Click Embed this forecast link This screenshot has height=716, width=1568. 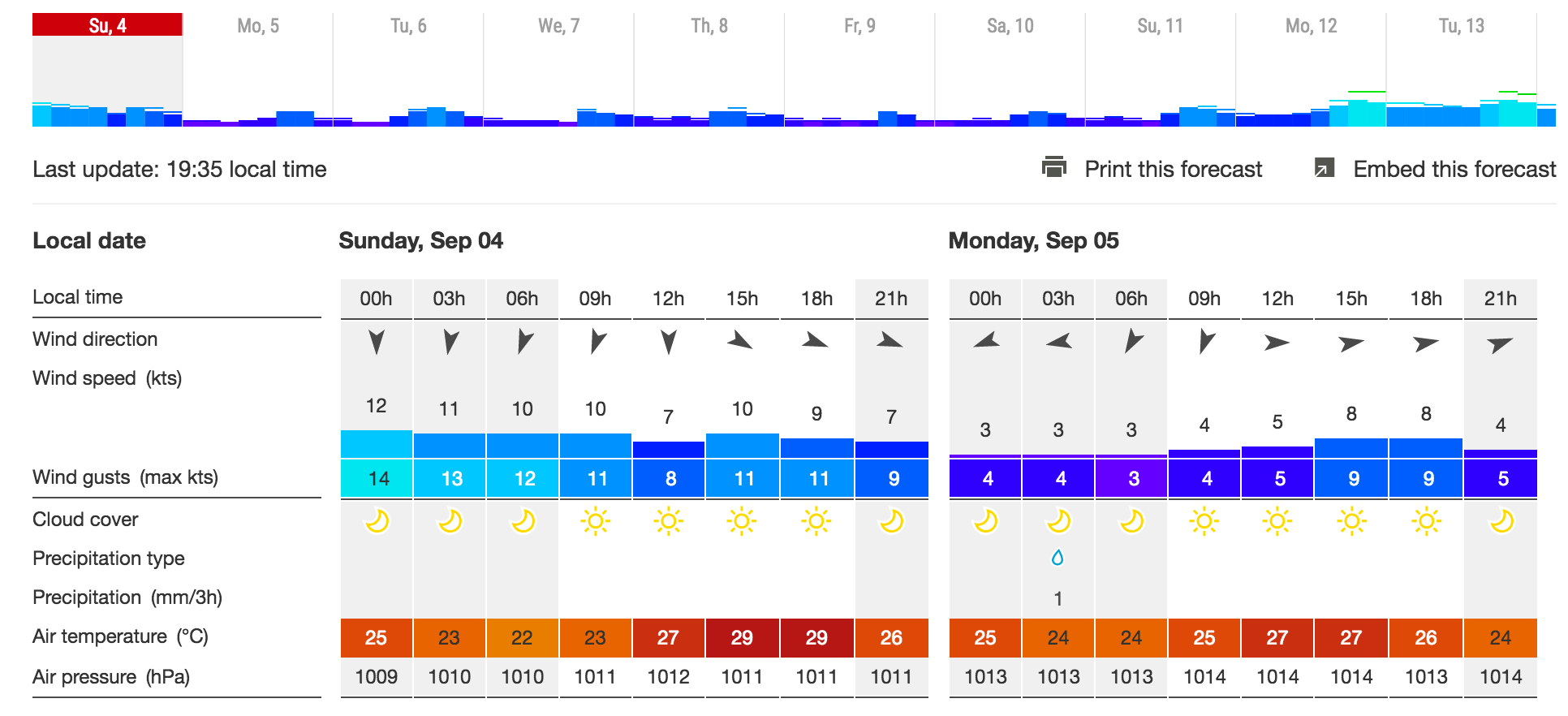coord(1454,169)
